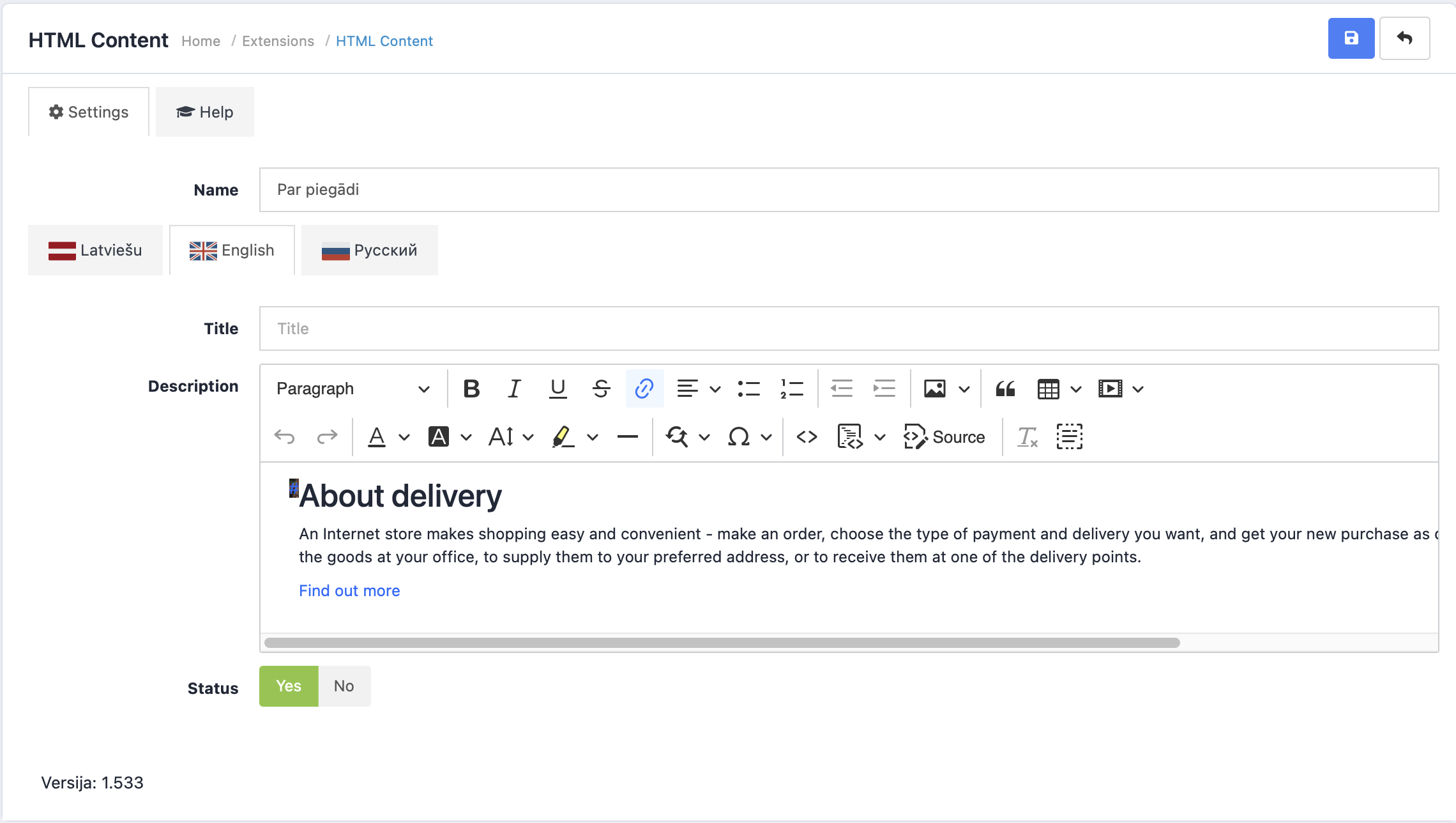
Task: Open the Paragraph heading dropdown
Action: click(x=353, y=388)
